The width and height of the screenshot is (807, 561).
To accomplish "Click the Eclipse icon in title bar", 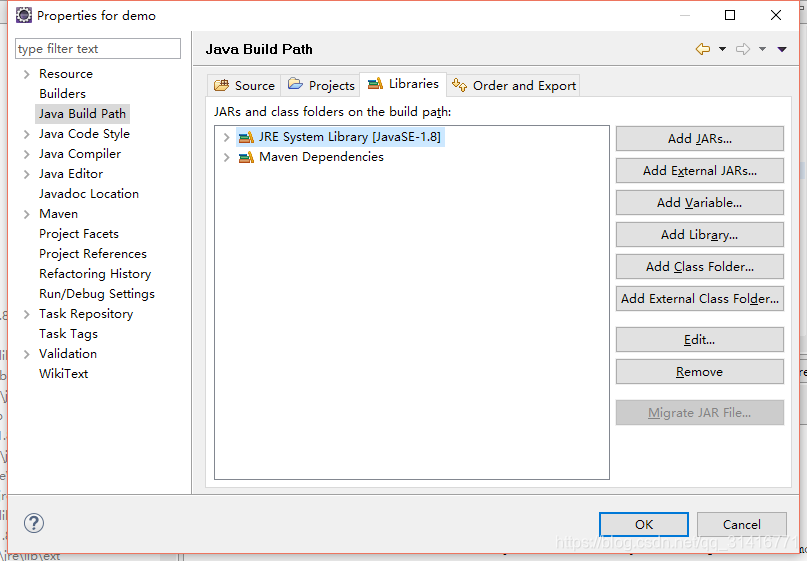I will (24, 15).
